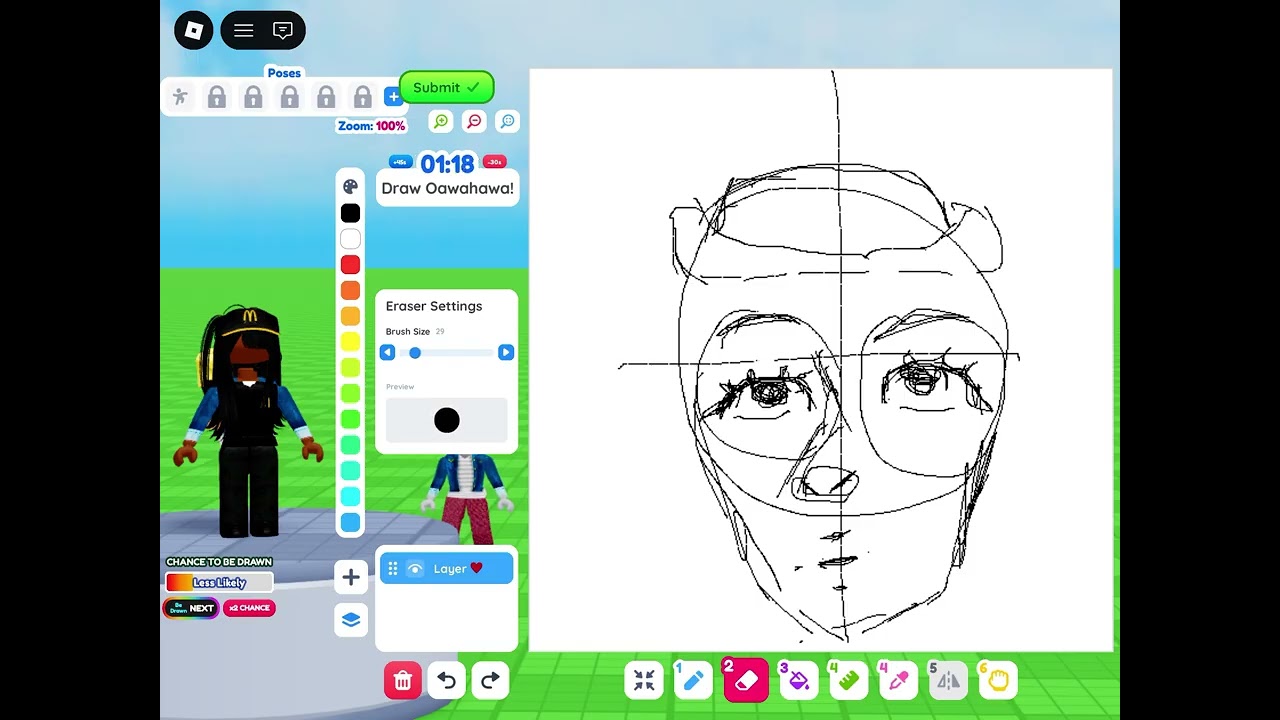The image size is (1280, 720).
Task: Click the zoom out magnifier
Action: tap(474, 121)
